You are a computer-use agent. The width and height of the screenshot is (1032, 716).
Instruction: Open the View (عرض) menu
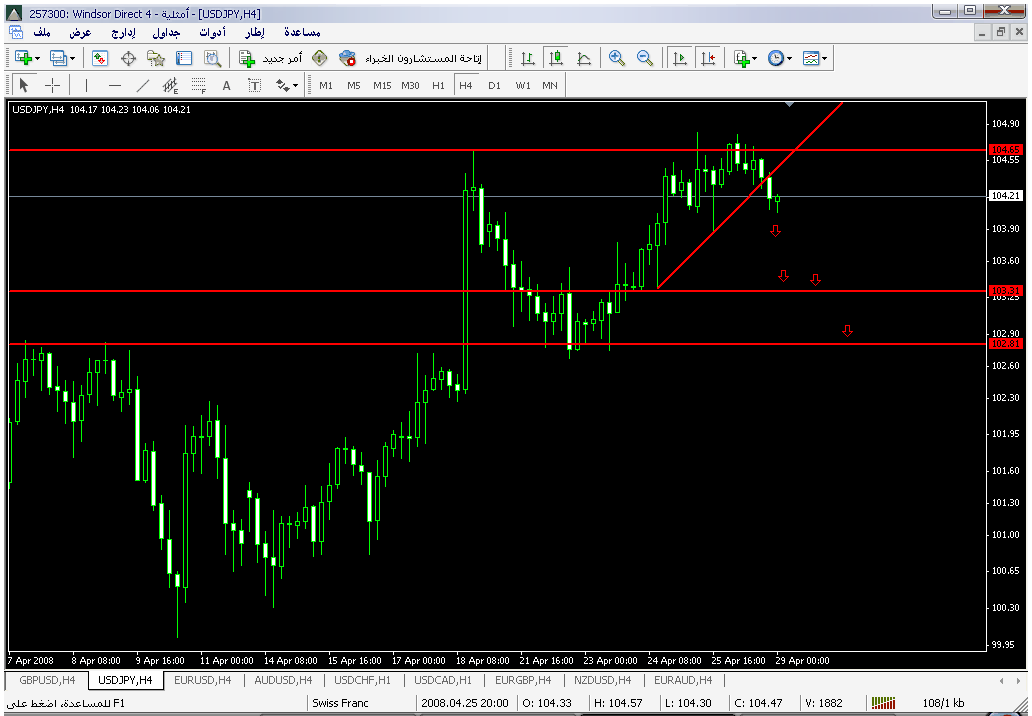coord(80,32)
